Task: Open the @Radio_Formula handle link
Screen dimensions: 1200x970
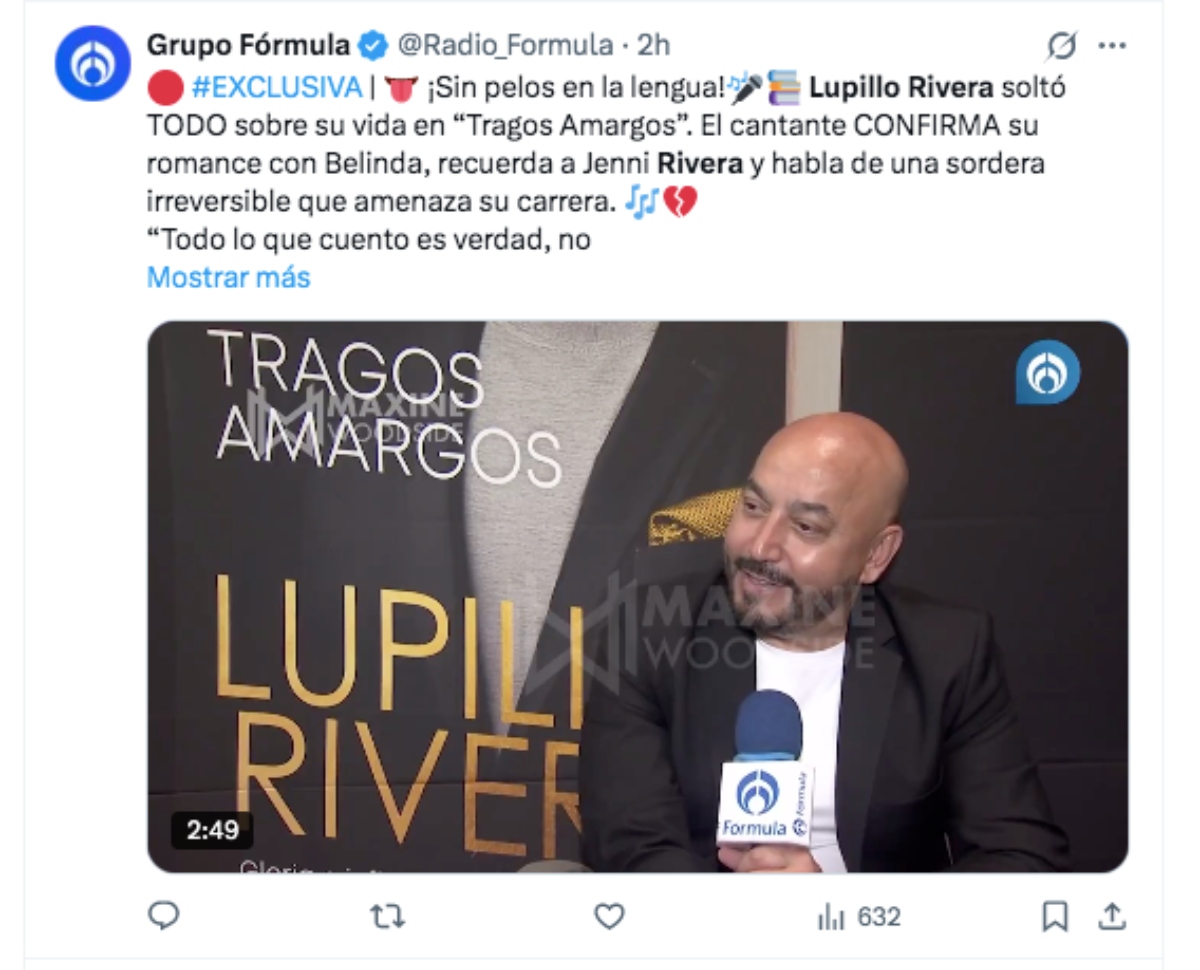Action: point(505,46)
